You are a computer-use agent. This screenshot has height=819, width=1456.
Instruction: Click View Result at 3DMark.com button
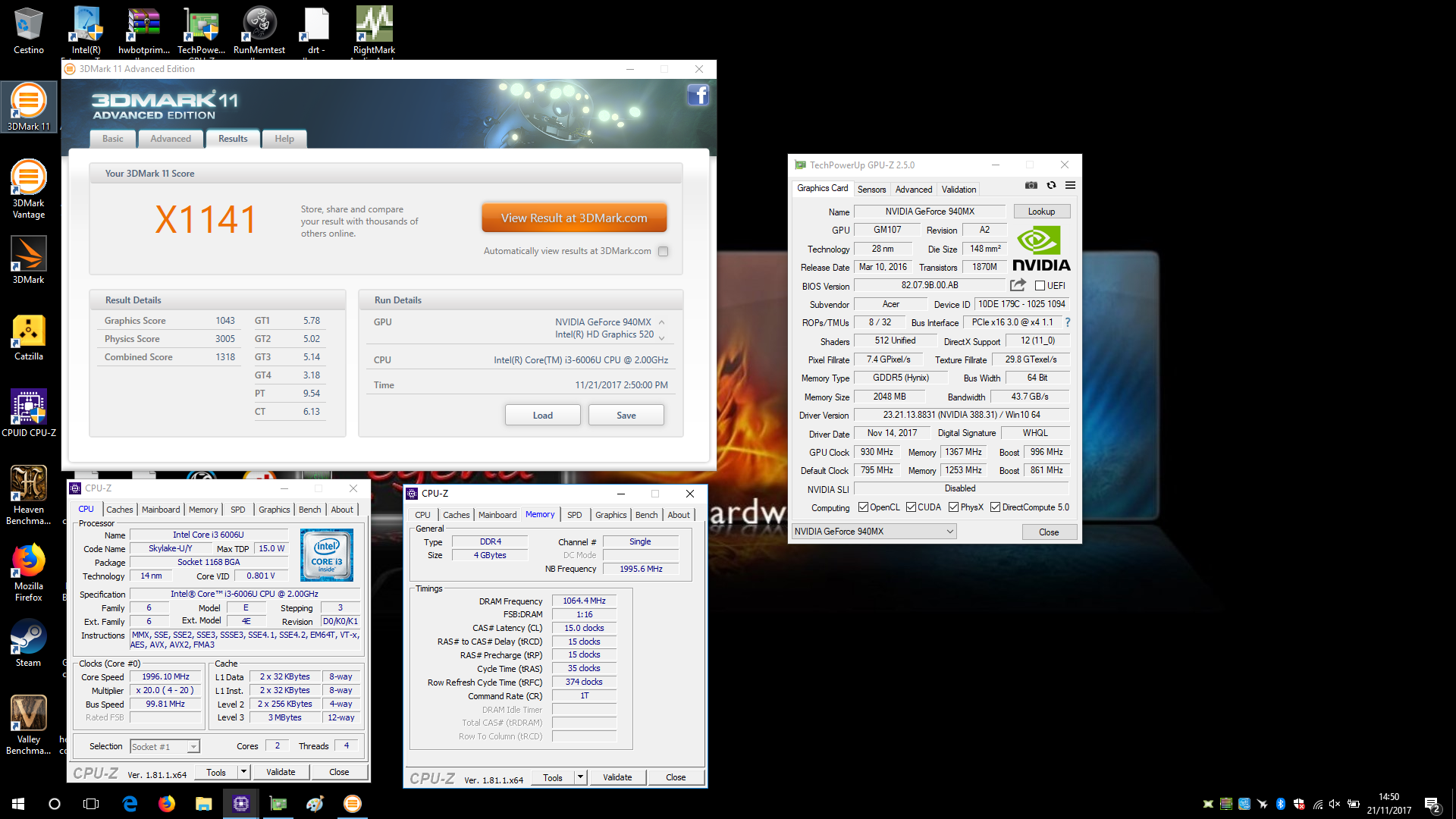574,218
